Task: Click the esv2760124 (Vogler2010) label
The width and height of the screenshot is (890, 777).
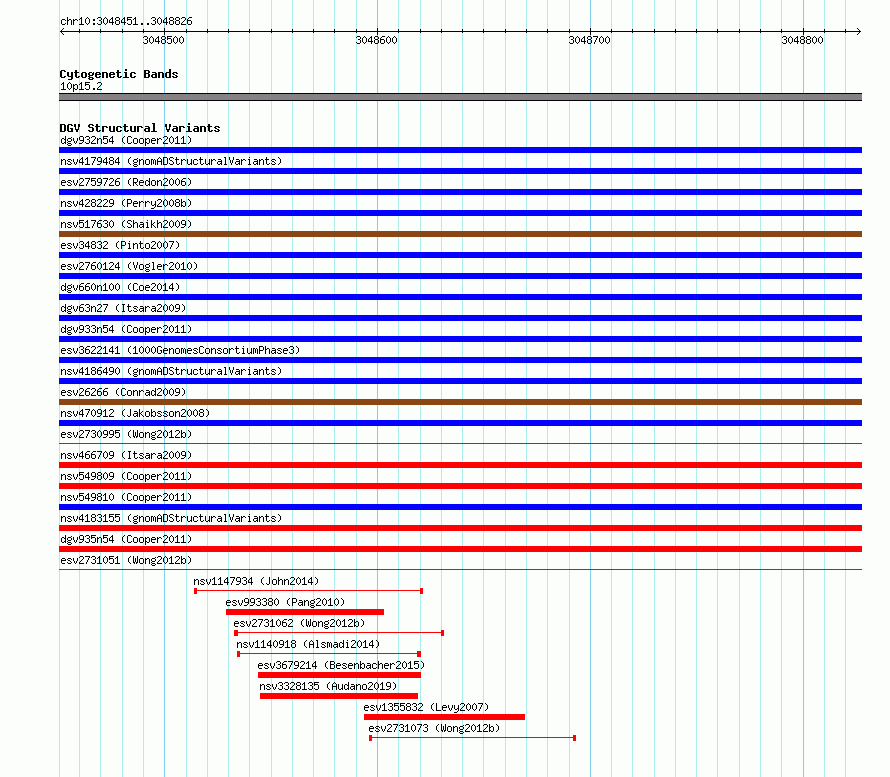Action: [x=129, y=266]
